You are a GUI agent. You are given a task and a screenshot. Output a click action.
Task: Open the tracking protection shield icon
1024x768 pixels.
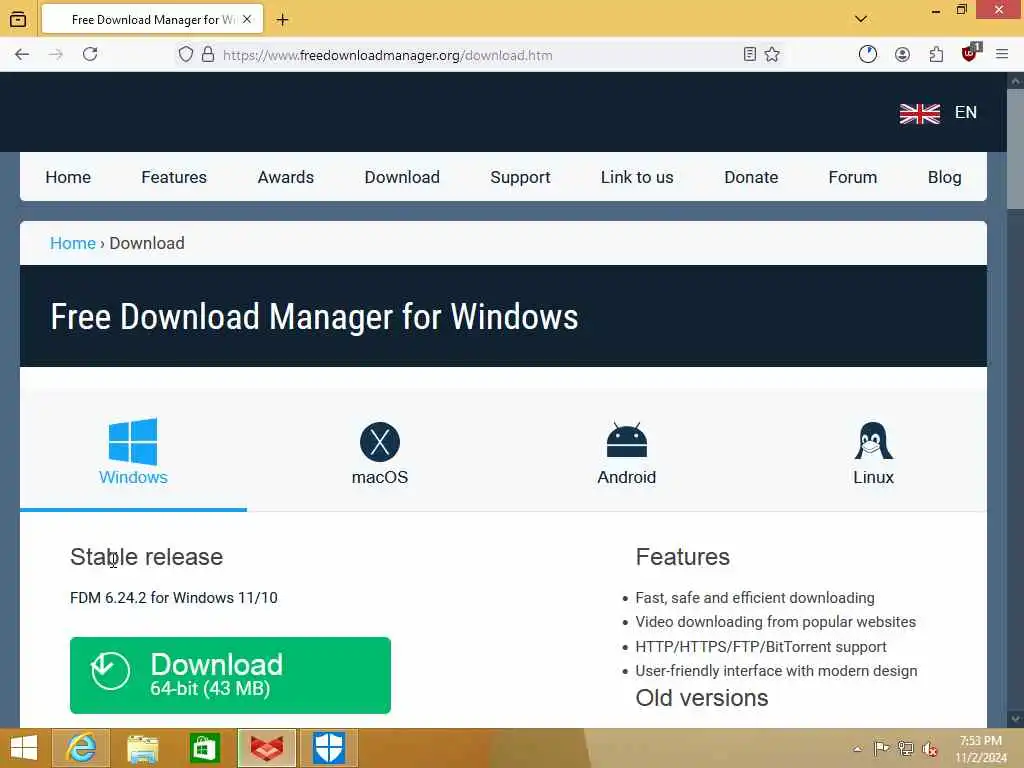[185, 54]
